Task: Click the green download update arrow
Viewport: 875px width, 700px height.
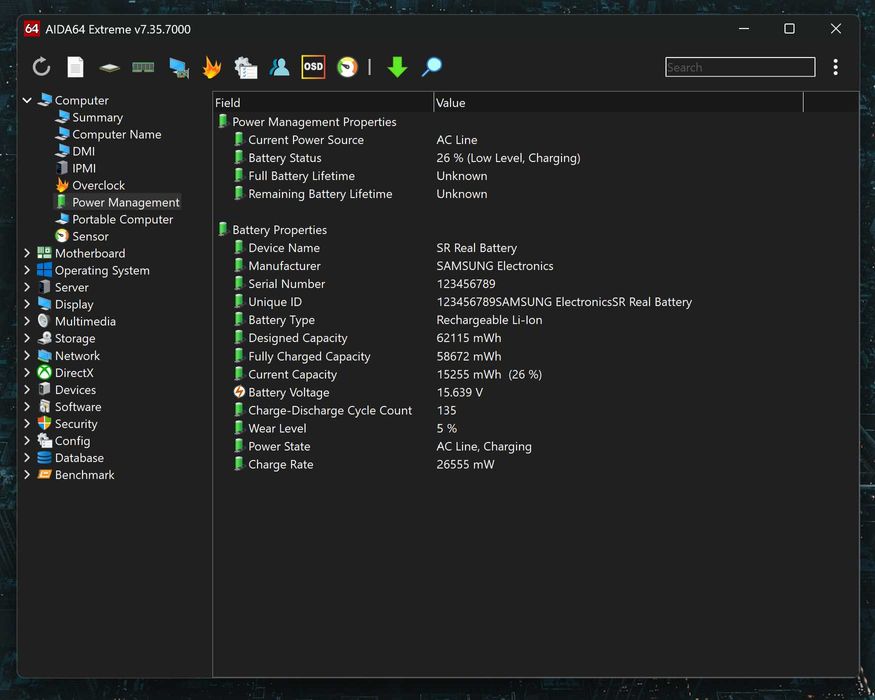Action: 397,67
